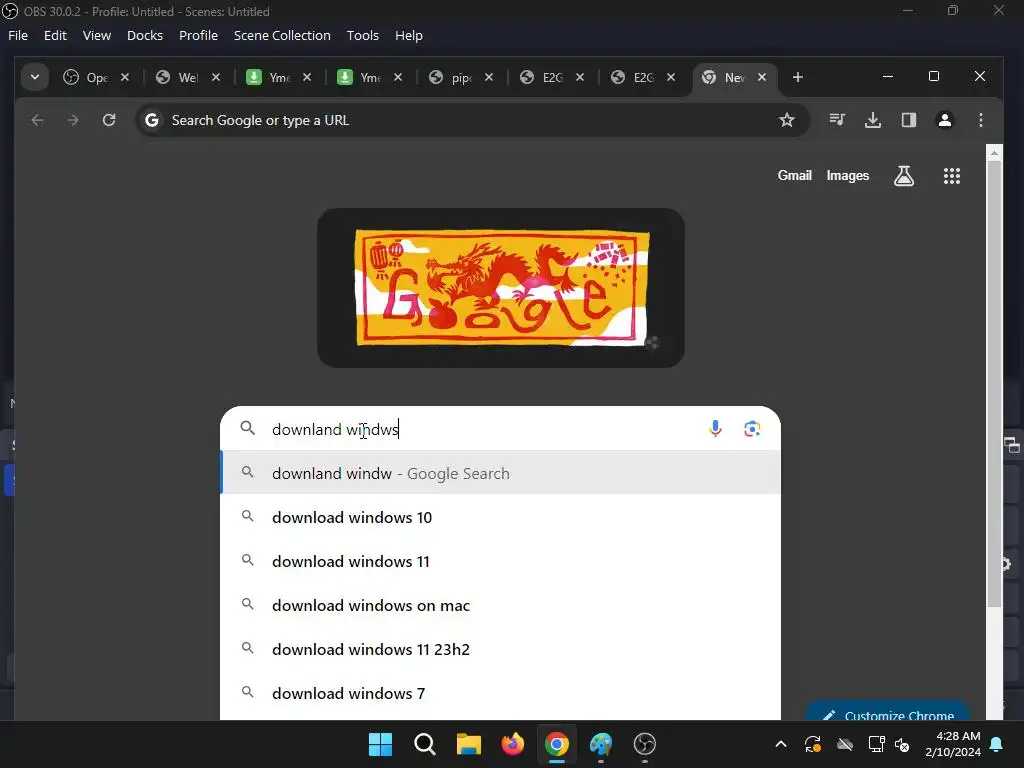Open the OBS File menu
Viewport: 1024px width, 768px height.
tap(18, 35)
